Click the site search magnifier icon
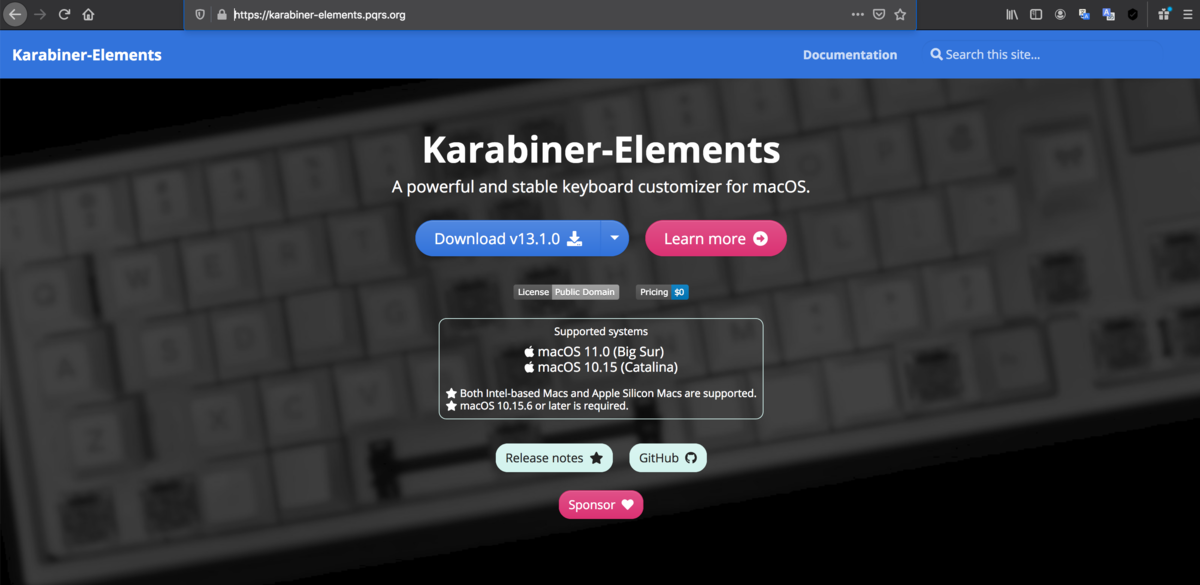 (x=936, y=55)
